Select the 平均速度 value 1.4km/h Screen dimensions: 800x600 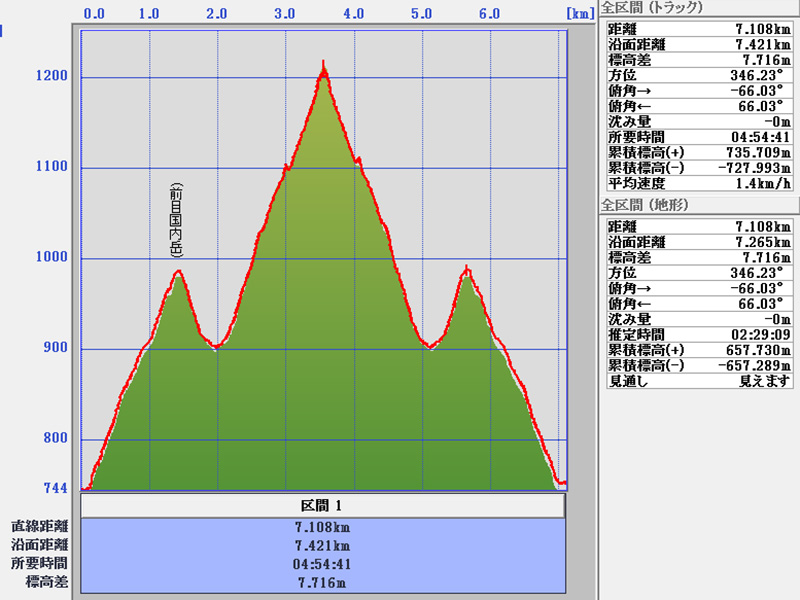pyautogui.click(x=741, y=184)
